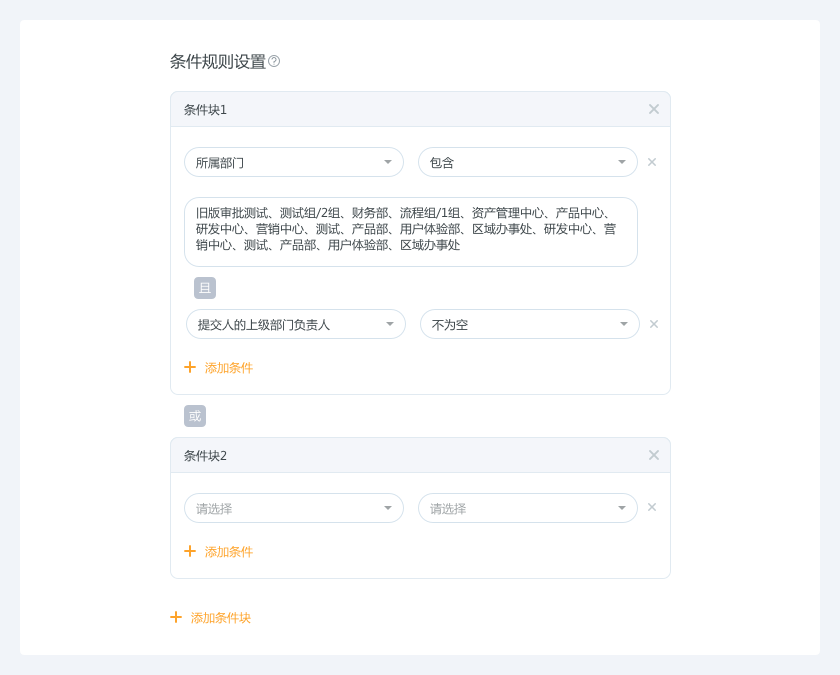Close 条件块1 with its header X icon
The image size is (840, 675).
pos(654,109)
